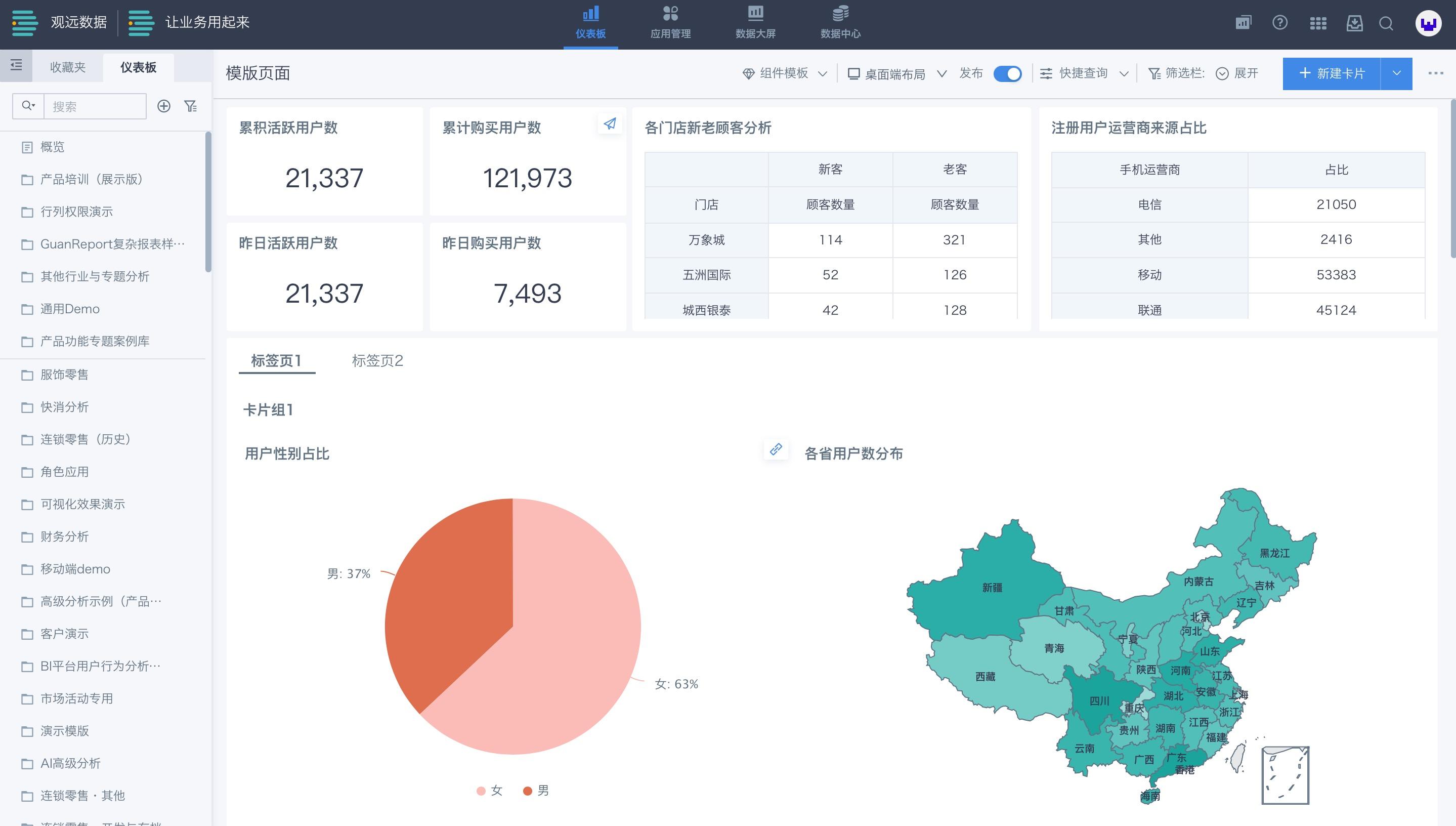Screen dimensions: 1456x826
Task: Collapse the left sidebar panel icon
Action: coord(16,65)
